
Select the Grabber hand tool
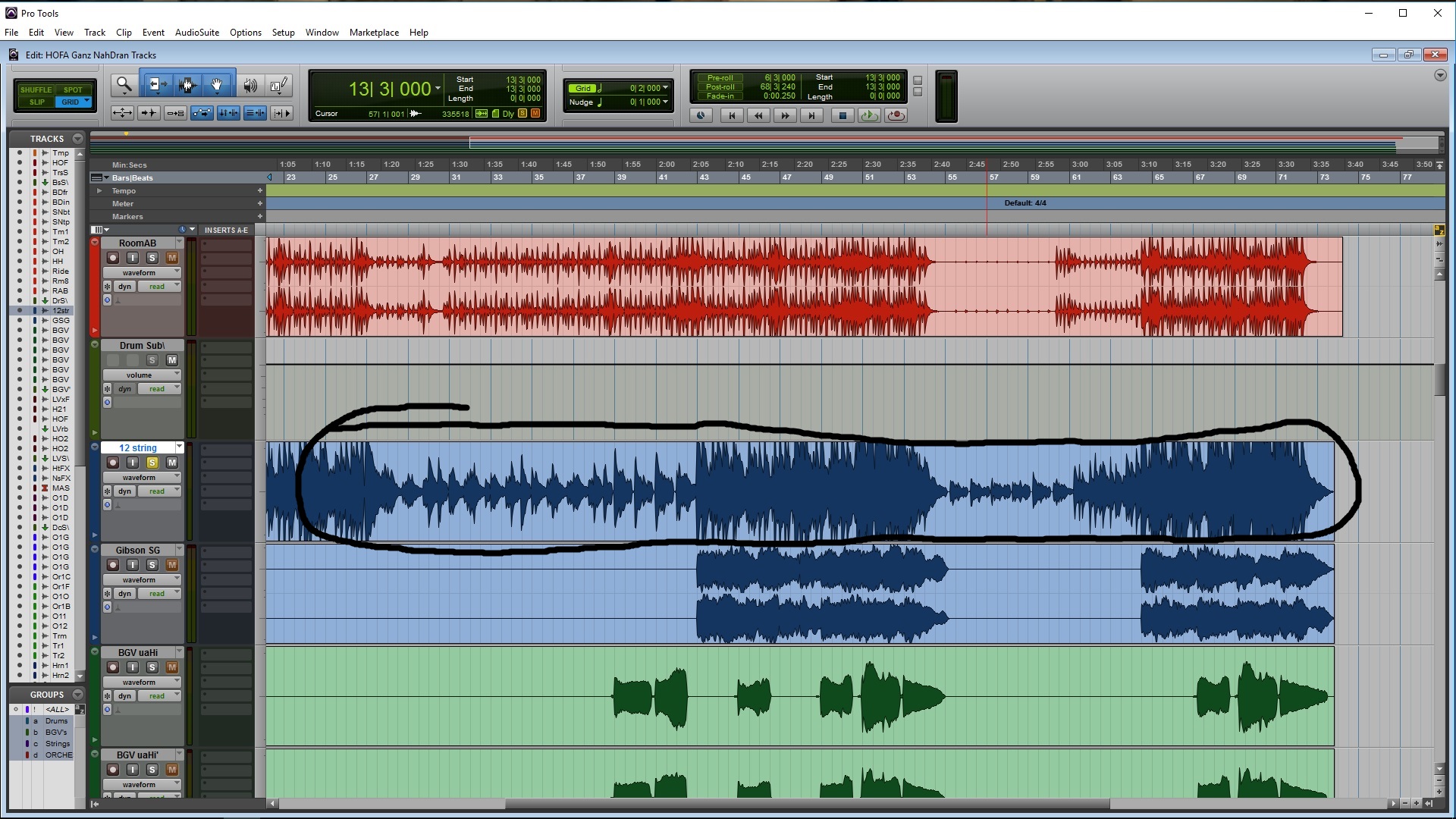[217, 85]
